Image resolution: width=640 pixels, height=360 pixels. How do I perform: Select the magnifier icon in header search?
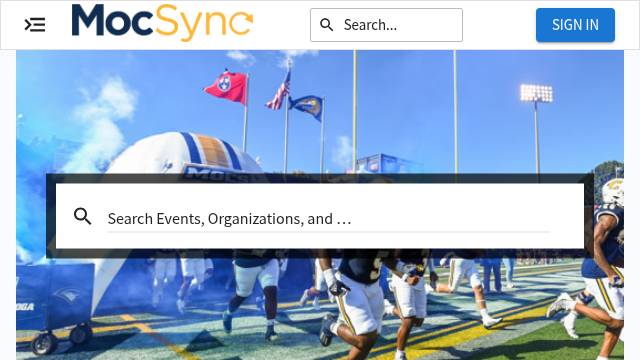327,25
